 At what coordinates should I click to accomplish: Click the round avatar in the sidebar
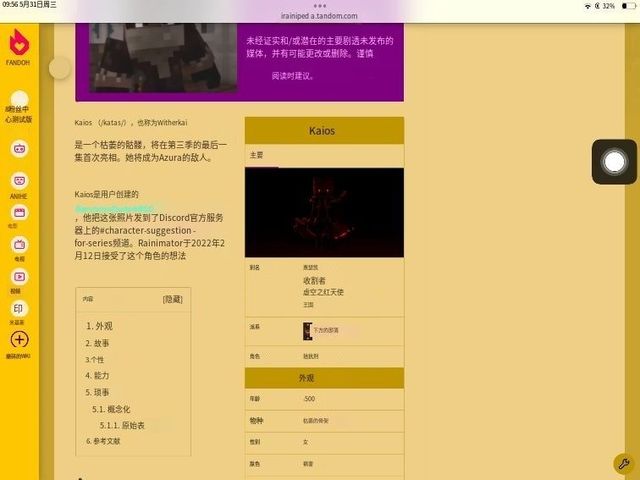pos(19,98)
